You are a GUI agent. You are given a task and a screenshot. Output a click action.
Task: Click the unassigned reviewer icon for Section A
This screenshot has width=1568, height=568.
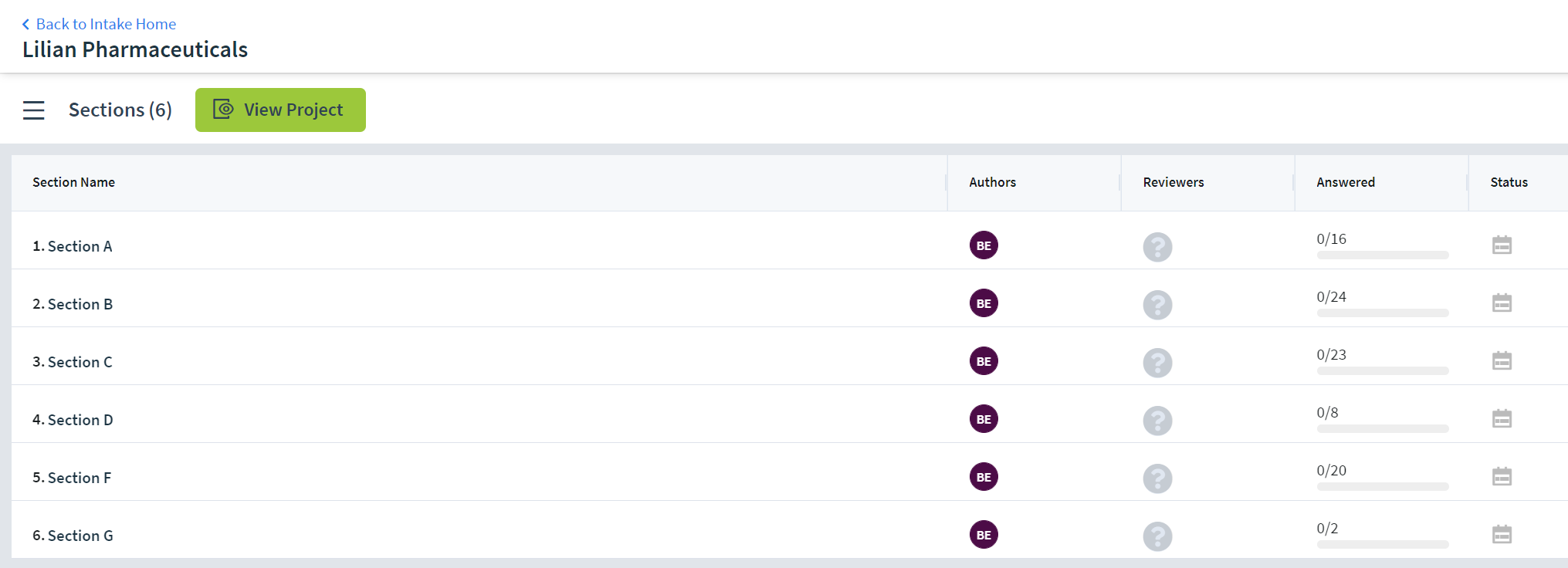pyautogui.click(x=1157, y=247)
